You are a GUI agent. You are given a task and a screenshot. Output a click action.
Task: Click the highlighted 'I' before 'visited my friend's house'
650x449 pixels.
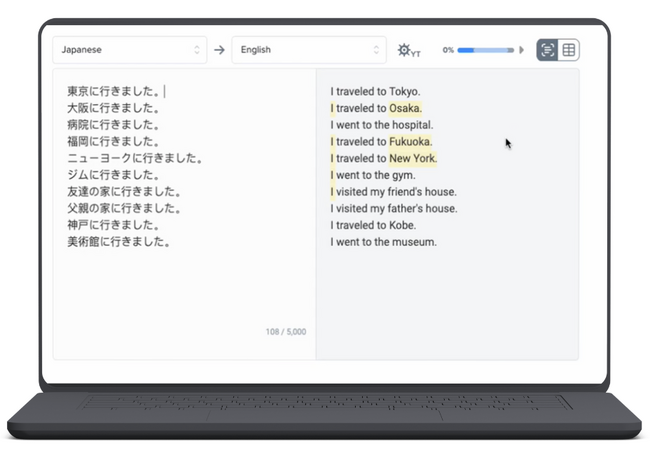[x=333, y=192]
